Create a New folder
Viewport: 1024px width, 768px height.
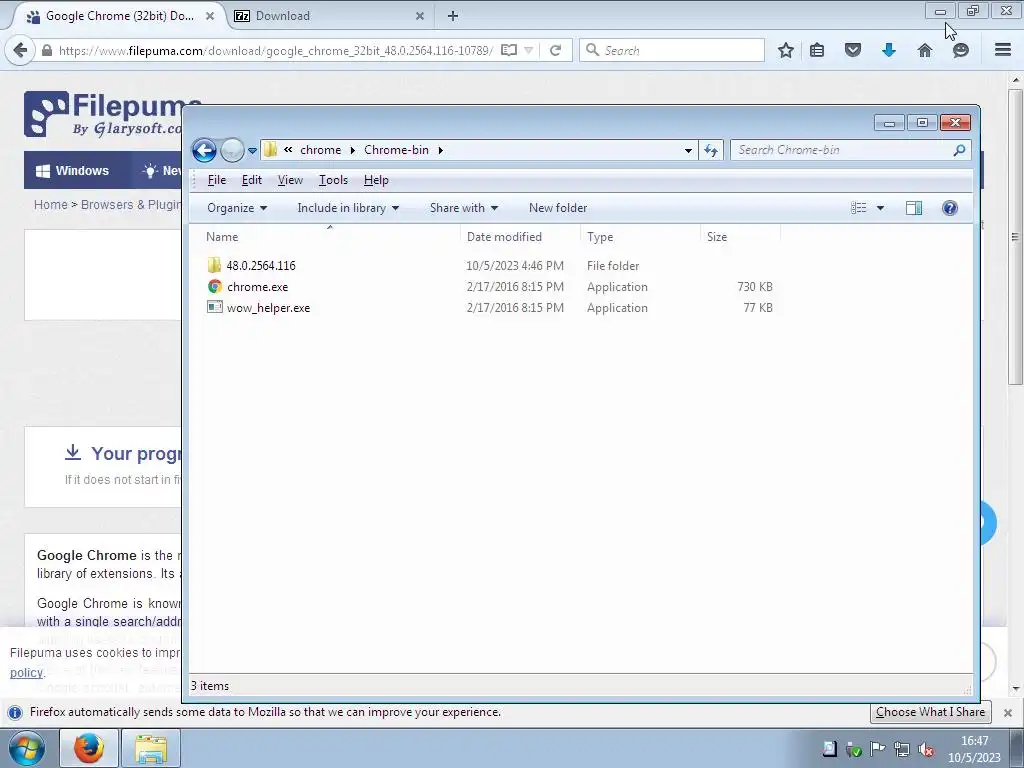pos(558,208)
